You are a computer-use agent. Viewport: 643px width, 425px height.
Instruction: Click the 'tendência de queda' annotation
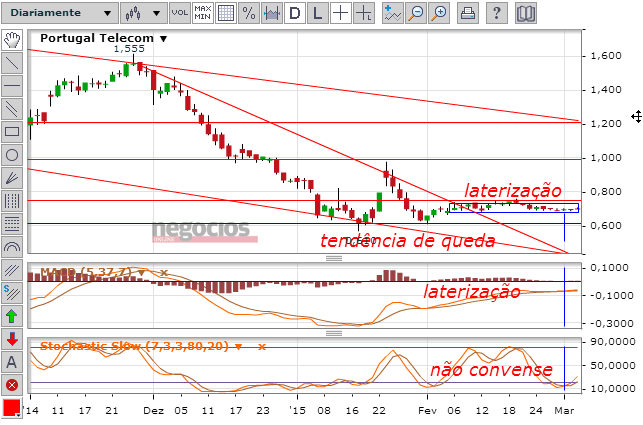pos(408,241)
